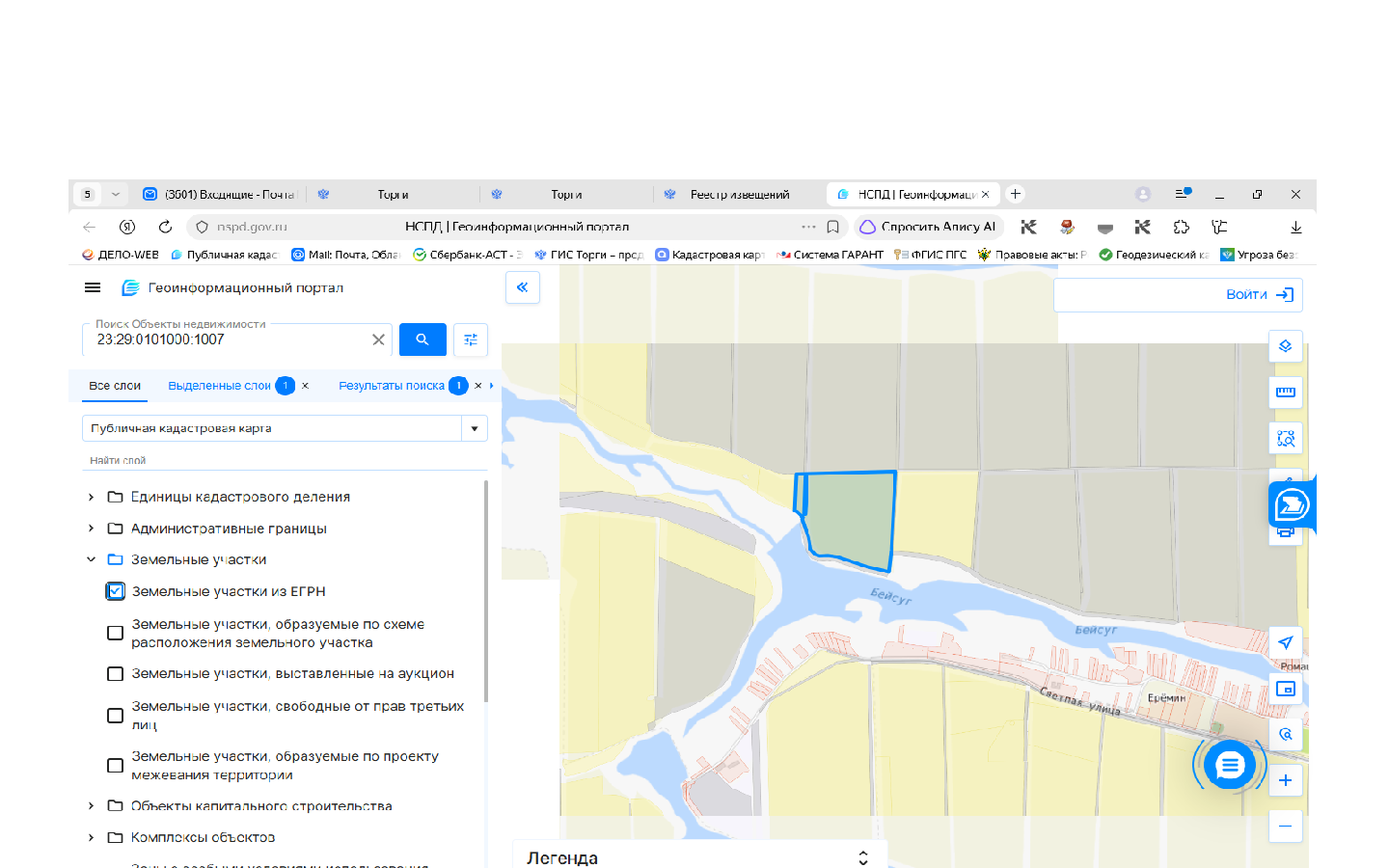The image size is (1389, 868).
Task: Toggle the layer for parcels free from third-party rights
Action: [x=116, y=716]
